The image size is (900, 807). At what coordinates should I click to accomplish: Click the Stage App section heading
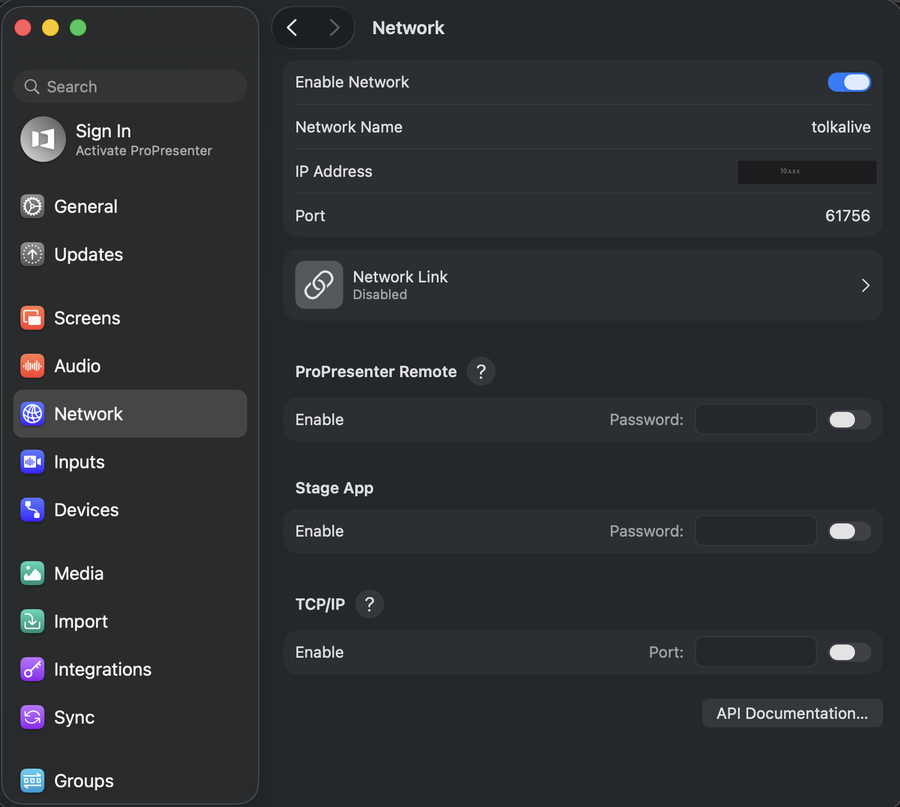point(334,488)
